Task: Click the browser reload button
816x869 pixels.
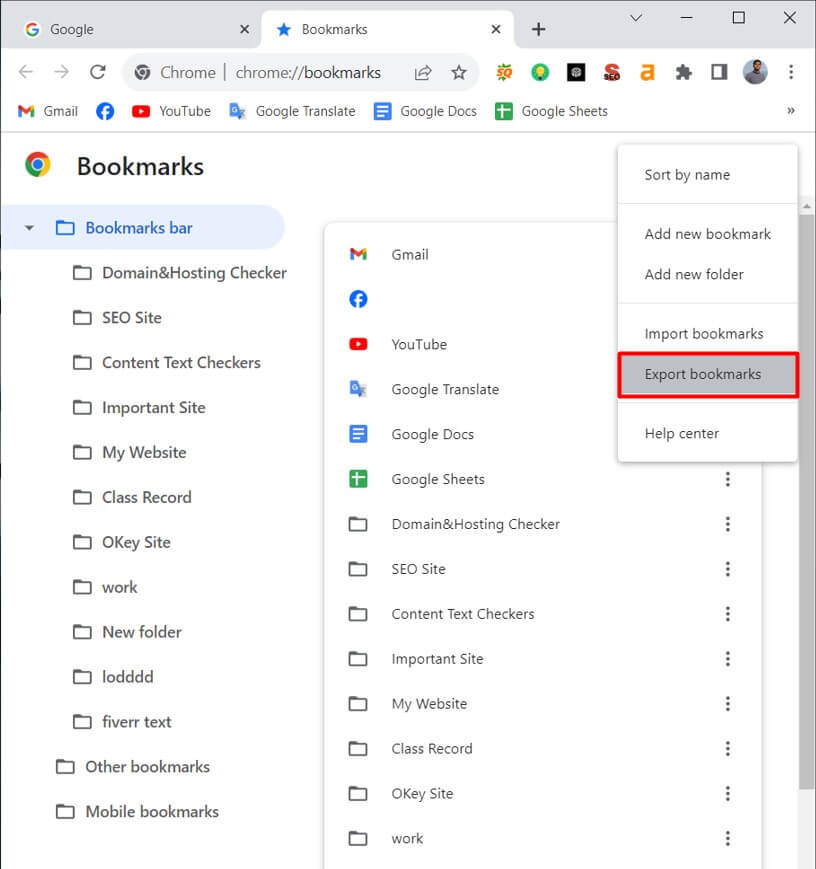Action: coord(98,72)
